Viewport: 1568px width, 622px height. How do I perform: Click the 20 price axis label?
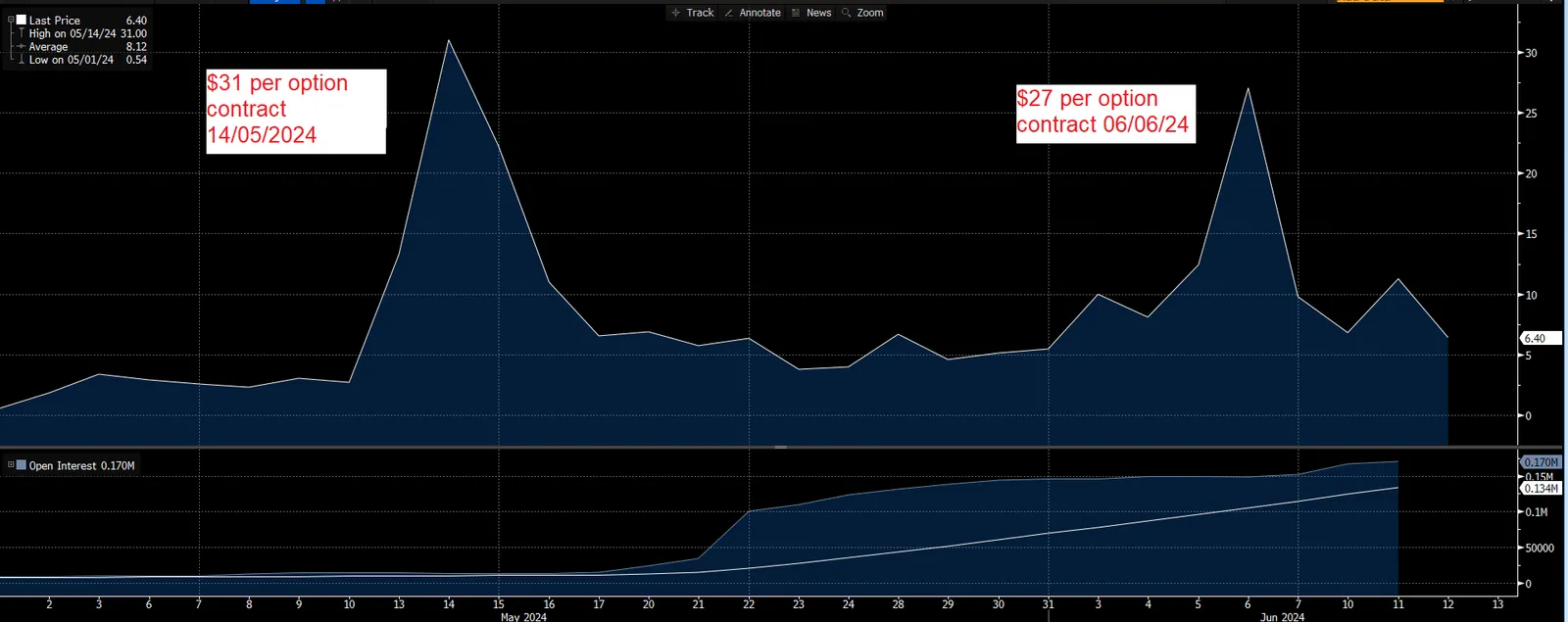(x=1531, y=174)
